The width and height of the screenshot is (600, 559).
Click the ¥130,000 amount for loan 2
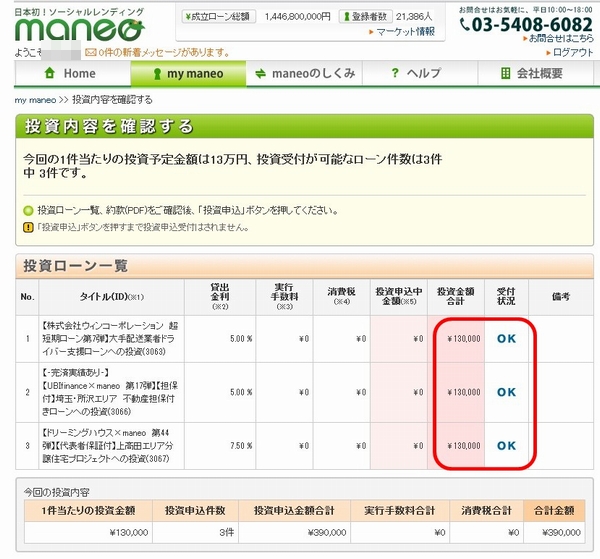[x=464, y=392]
